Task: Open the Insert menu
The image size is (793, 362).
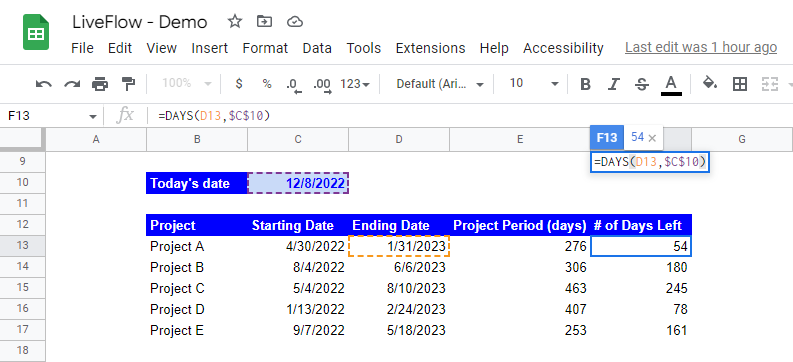Action: click(209, 48)
